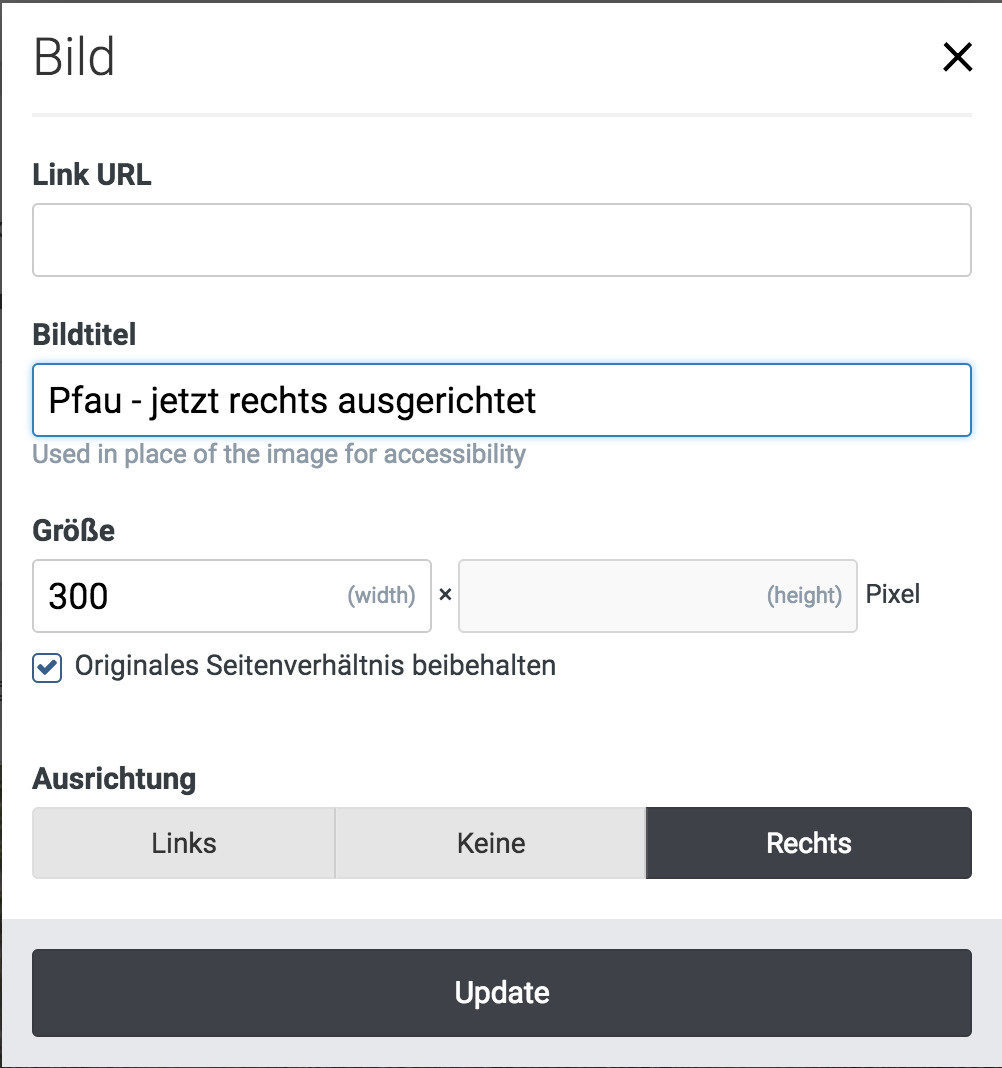Screen dimensions: 1002x1068
Task: Choose Keine alignment option
Action: 491,843
